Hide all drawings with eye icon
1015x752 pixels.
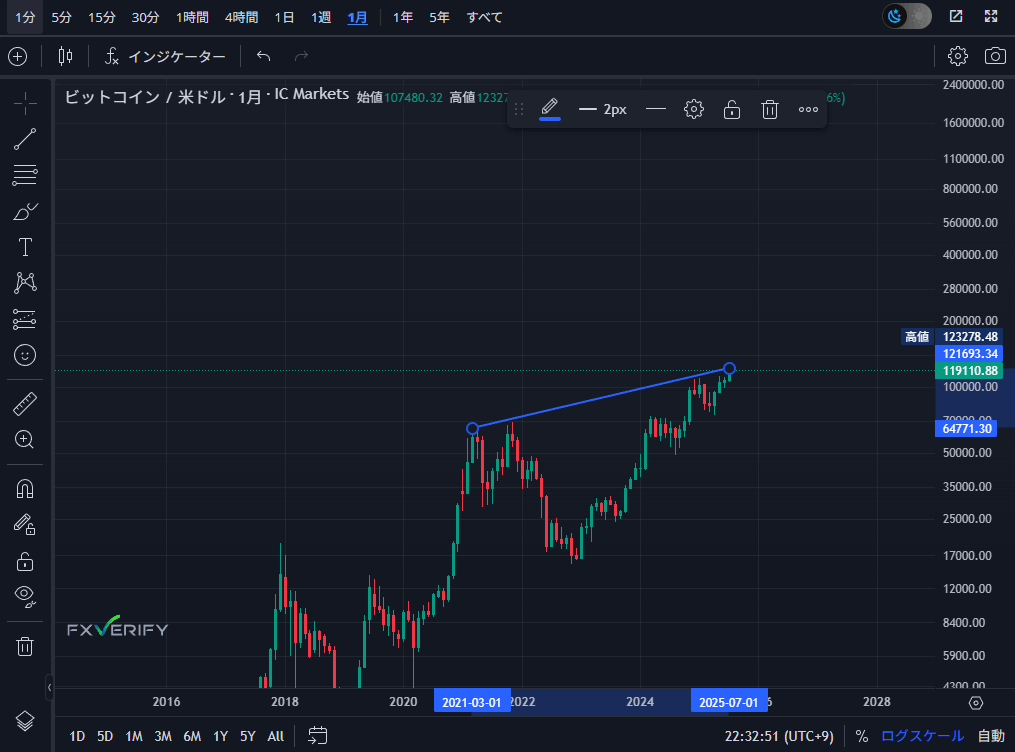25,596
